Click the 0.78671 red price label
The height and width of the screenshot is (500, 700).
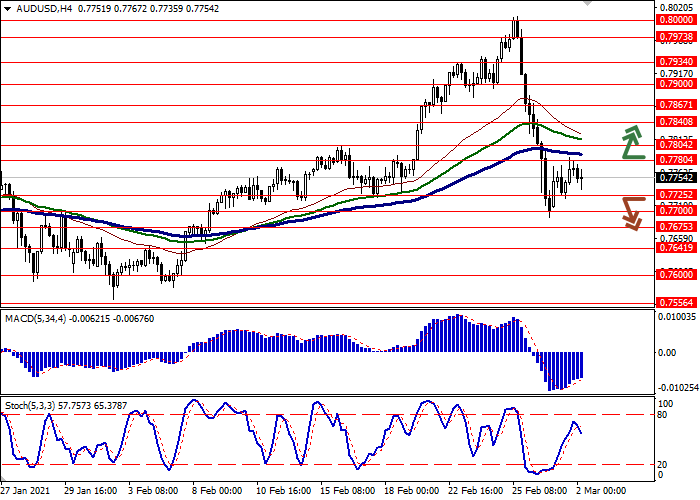[x=676, y=104]
